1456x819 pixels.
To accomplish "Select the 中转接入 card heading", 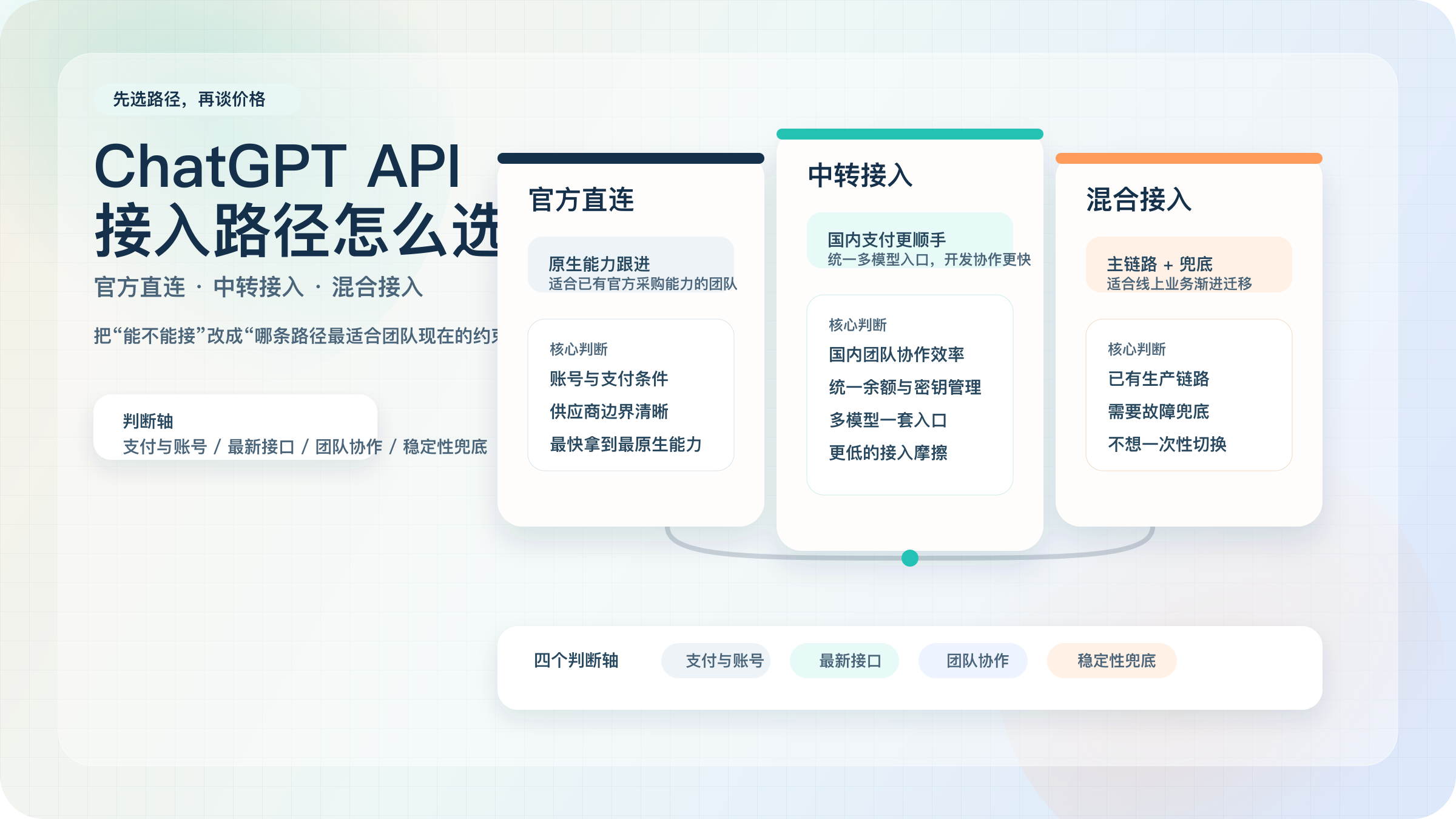I will pyautogui.click(x=860, y=176).
